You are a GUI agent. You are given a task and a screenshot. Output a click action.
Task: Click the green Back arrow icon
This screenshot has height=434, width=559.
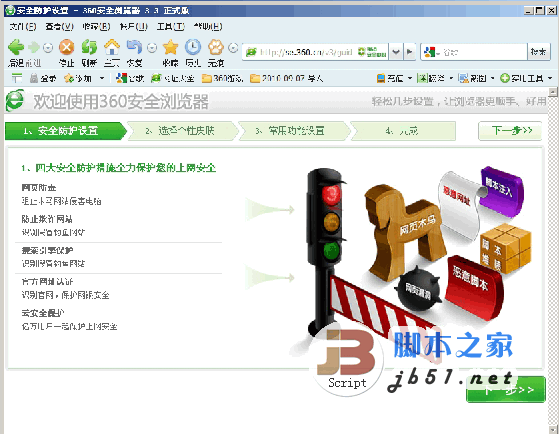[16, 47]
